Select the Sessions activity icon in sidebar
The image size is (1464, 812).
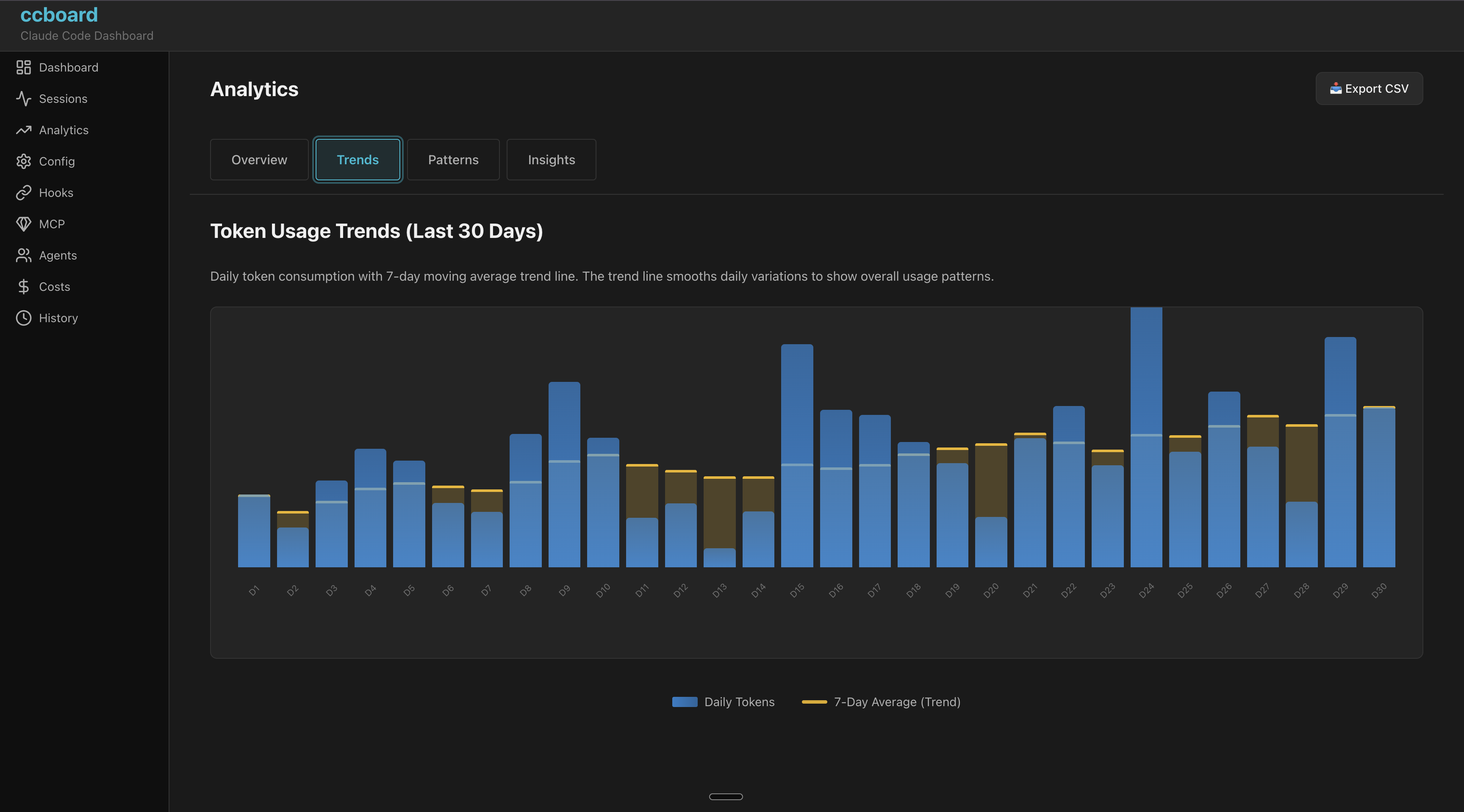point(23,98)
